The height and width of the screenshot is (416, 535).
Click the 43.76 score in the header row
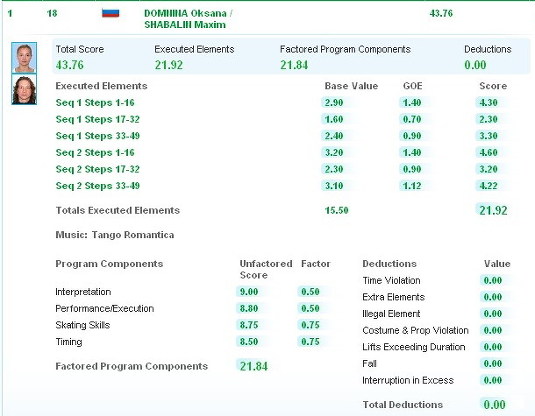[x=441, y=13]
